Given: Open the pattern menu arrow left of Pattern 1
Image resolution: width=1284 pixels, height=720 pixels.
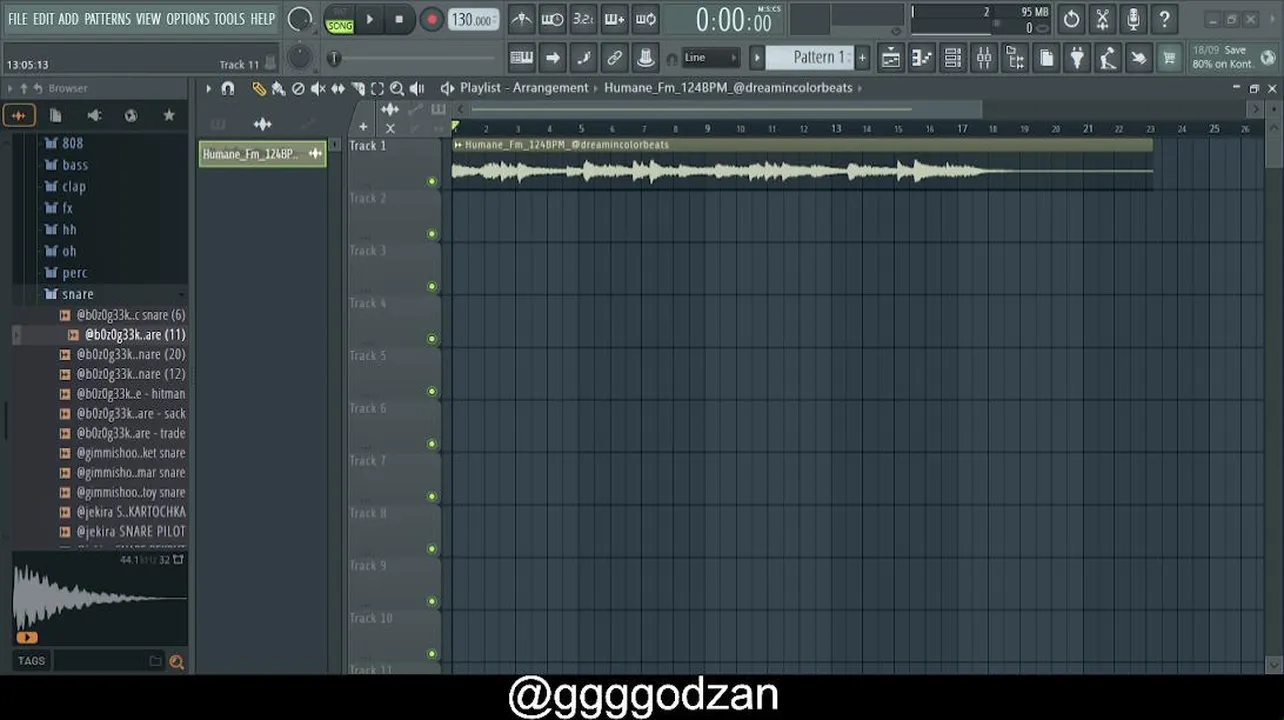Looking at the screenshot, I should pyautogui.click(x=757, y=58).
